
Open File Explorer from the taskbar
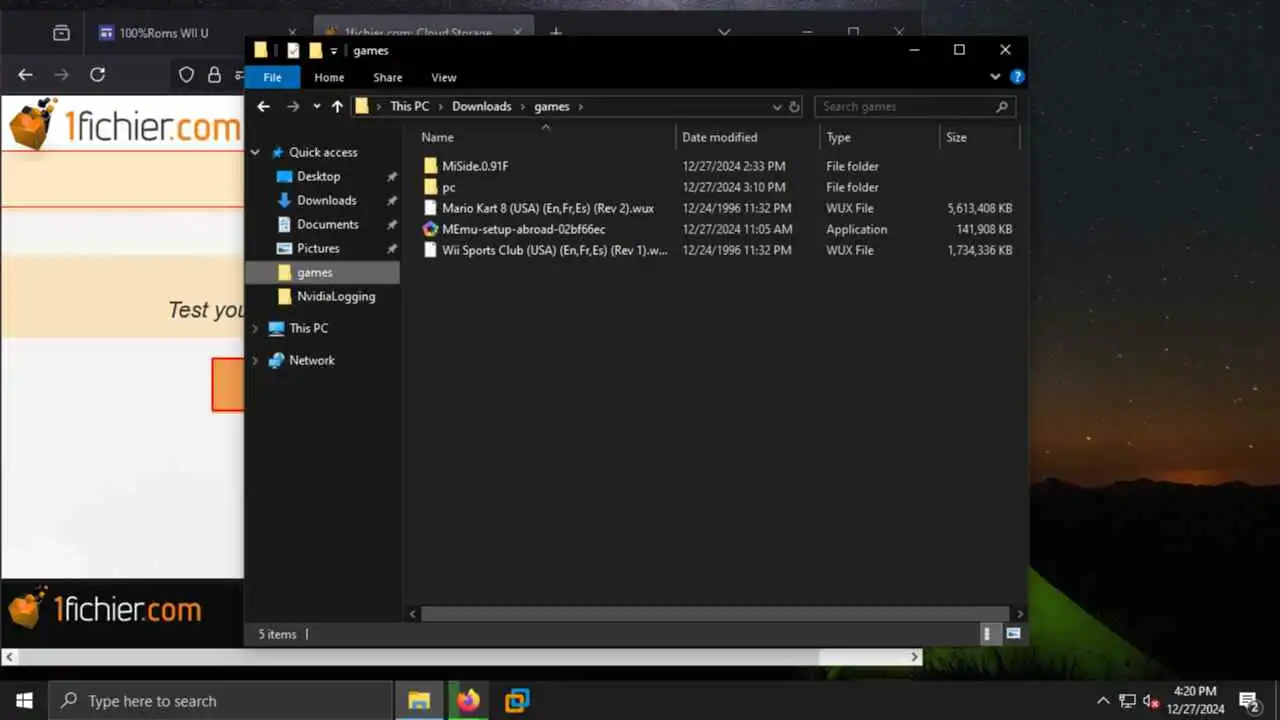pos(419,701)
